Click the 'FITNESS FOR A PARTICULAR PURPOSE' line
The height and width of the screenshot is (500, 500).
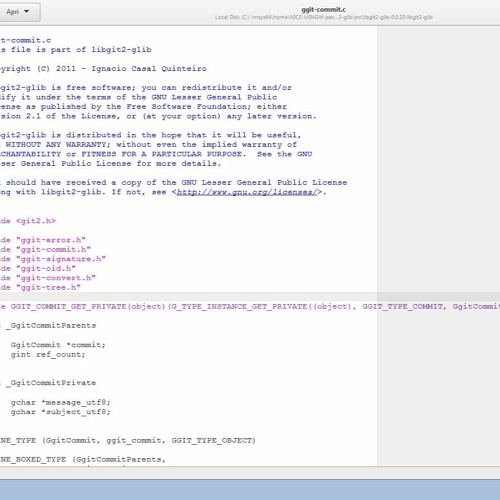point(156,154)
